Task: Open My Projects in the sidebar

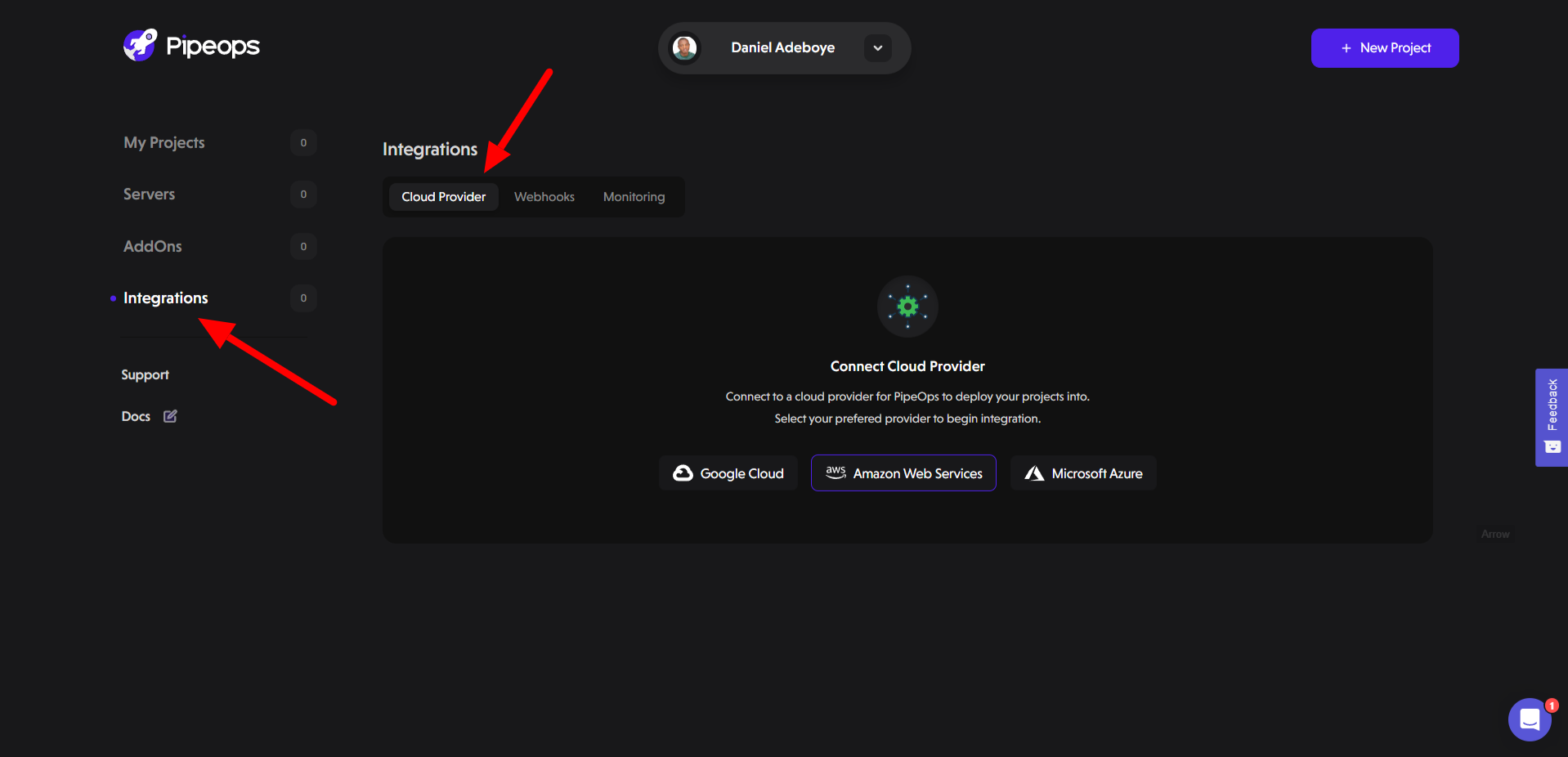Action: tap(164, 142)
